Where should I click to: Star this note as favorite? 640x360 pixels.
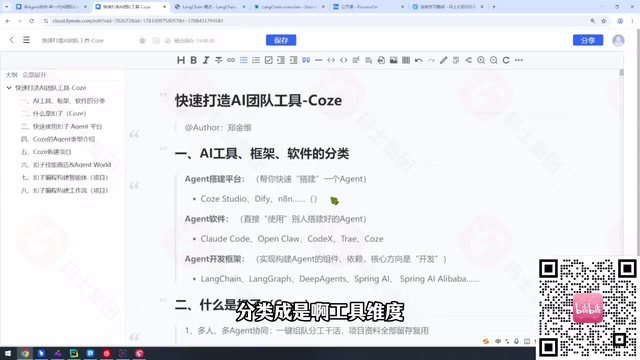(142, 40)
